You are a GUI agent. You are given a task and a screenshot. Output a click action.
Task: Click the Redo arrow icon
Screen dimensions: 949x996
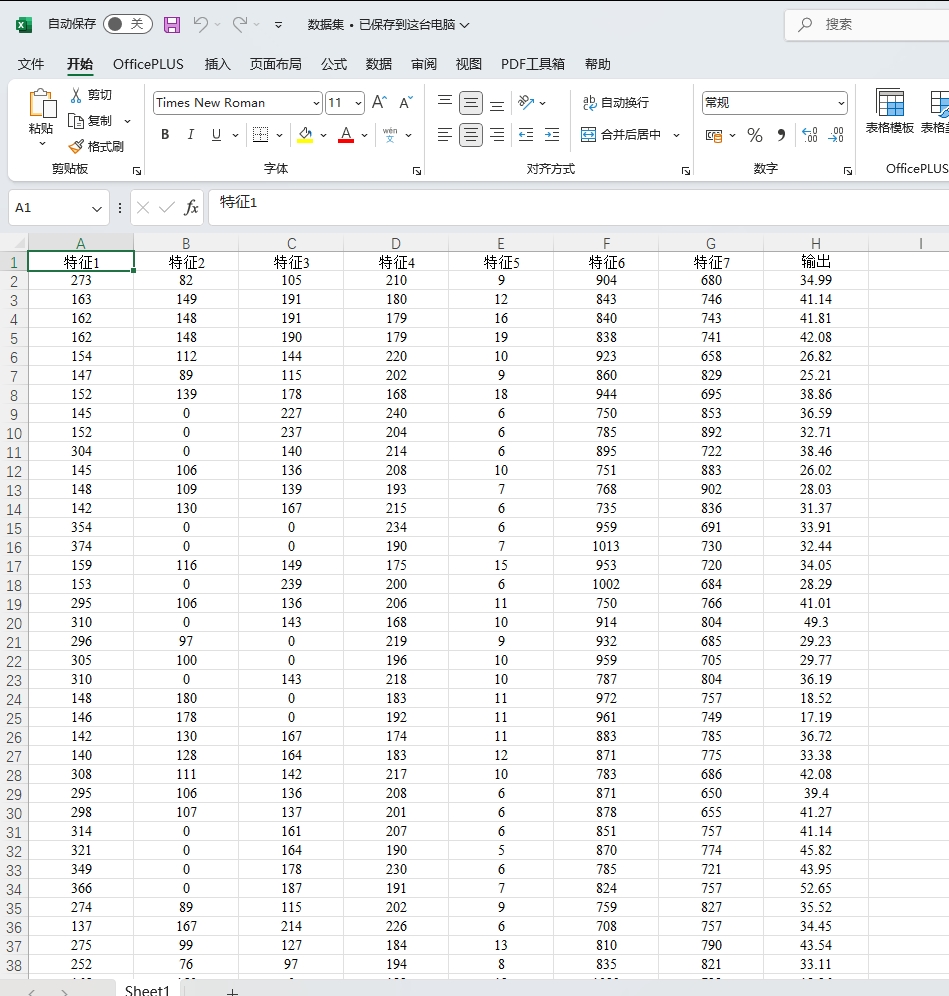click(240, 24)
